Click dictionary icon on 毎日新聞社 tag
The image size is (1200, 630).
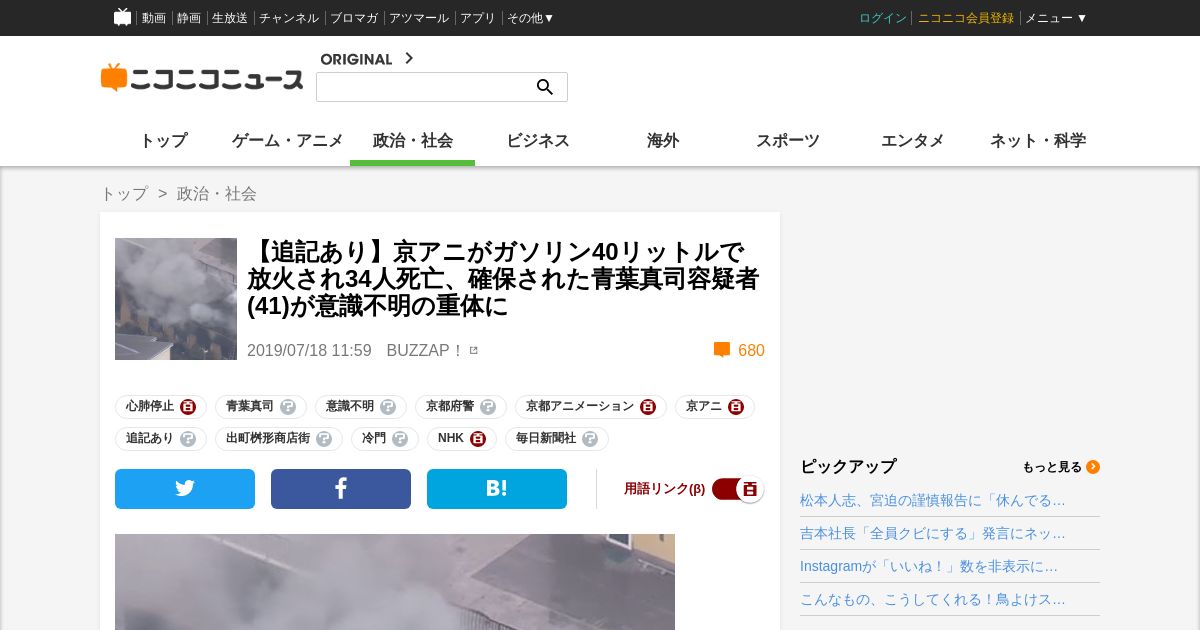(590, 439)
